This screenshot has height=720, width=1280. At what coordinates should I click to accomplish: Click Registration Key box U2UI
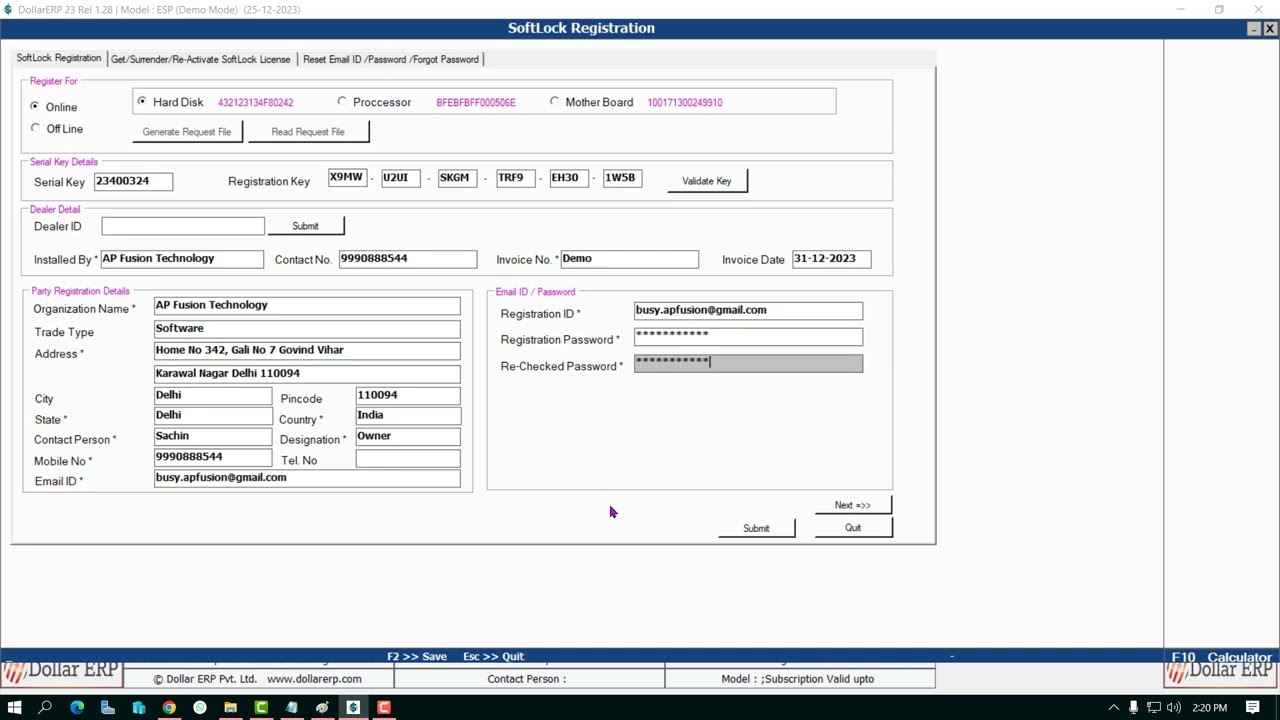click(x=400, y=178)
